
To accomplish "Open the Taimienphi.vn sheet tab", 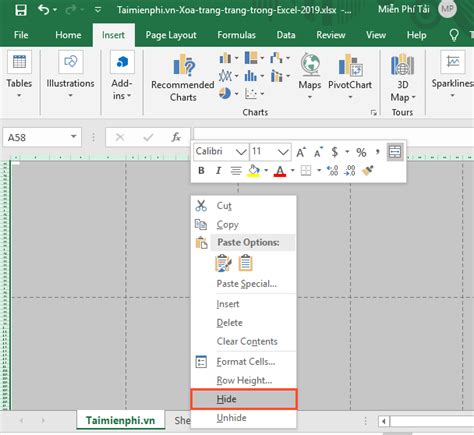I will (x=120, y=420).
